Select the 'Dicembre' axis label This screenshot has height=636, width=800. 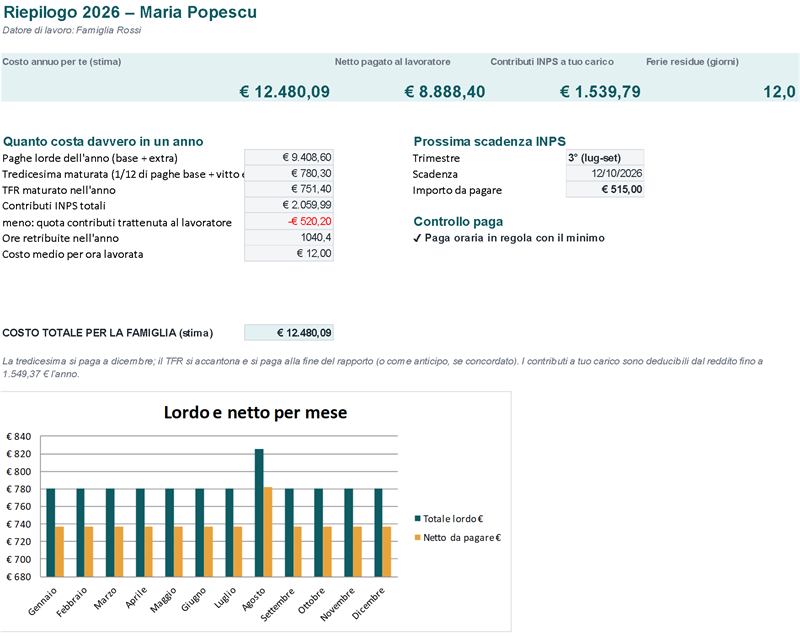pyautogui.click(x=368, y=603)
